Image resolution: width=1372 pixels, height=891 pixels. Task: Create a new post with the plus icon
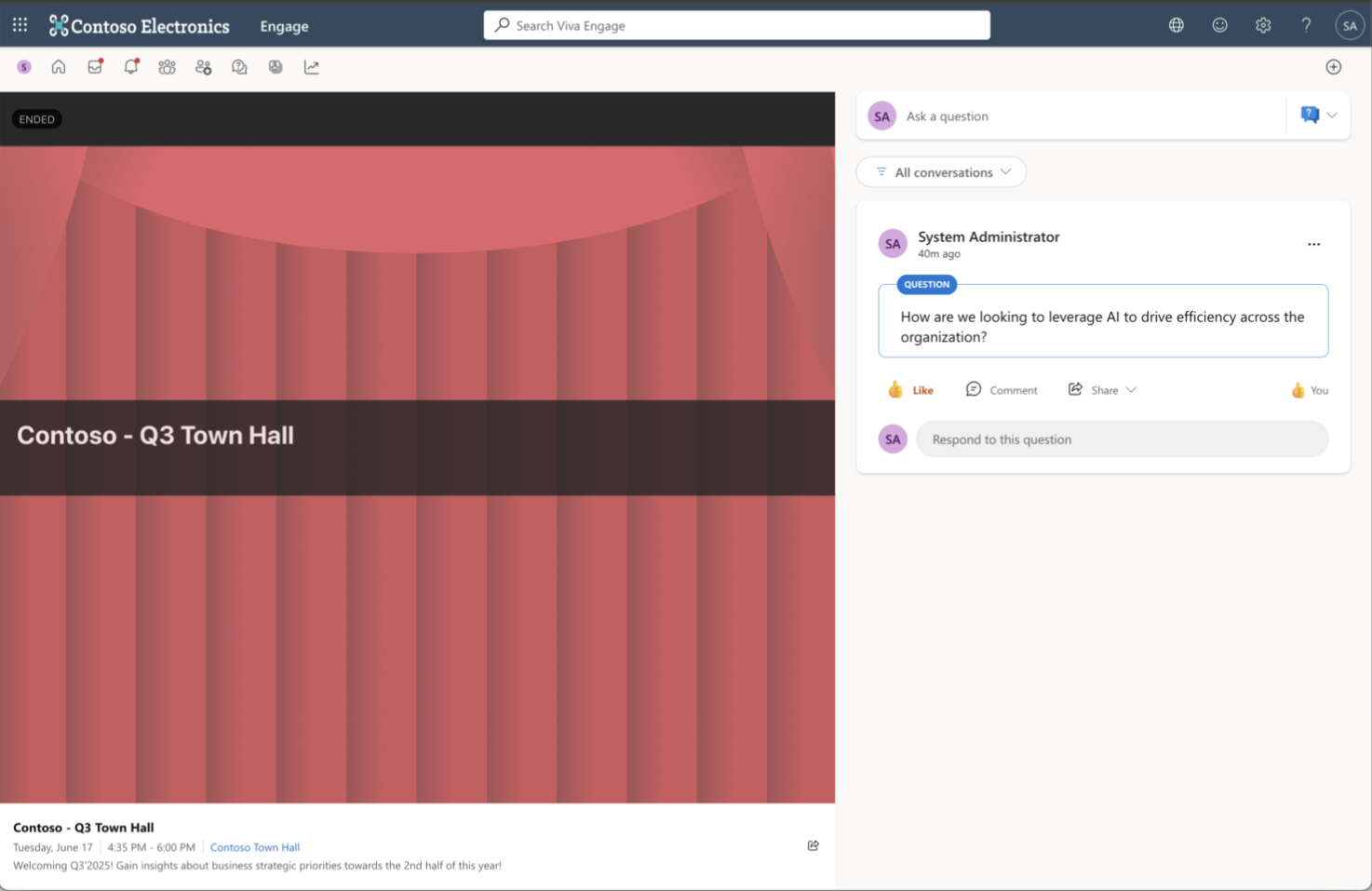(x=1334, y=66)
